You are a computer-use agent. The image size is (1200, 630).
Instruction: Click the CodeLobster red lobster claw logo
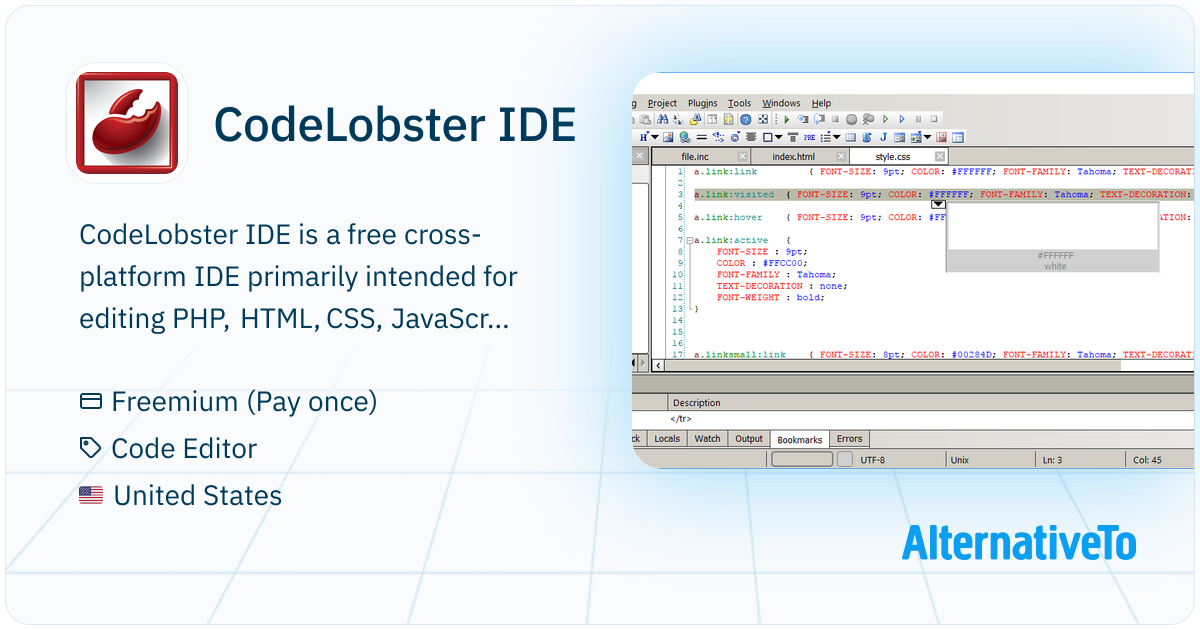127,123
